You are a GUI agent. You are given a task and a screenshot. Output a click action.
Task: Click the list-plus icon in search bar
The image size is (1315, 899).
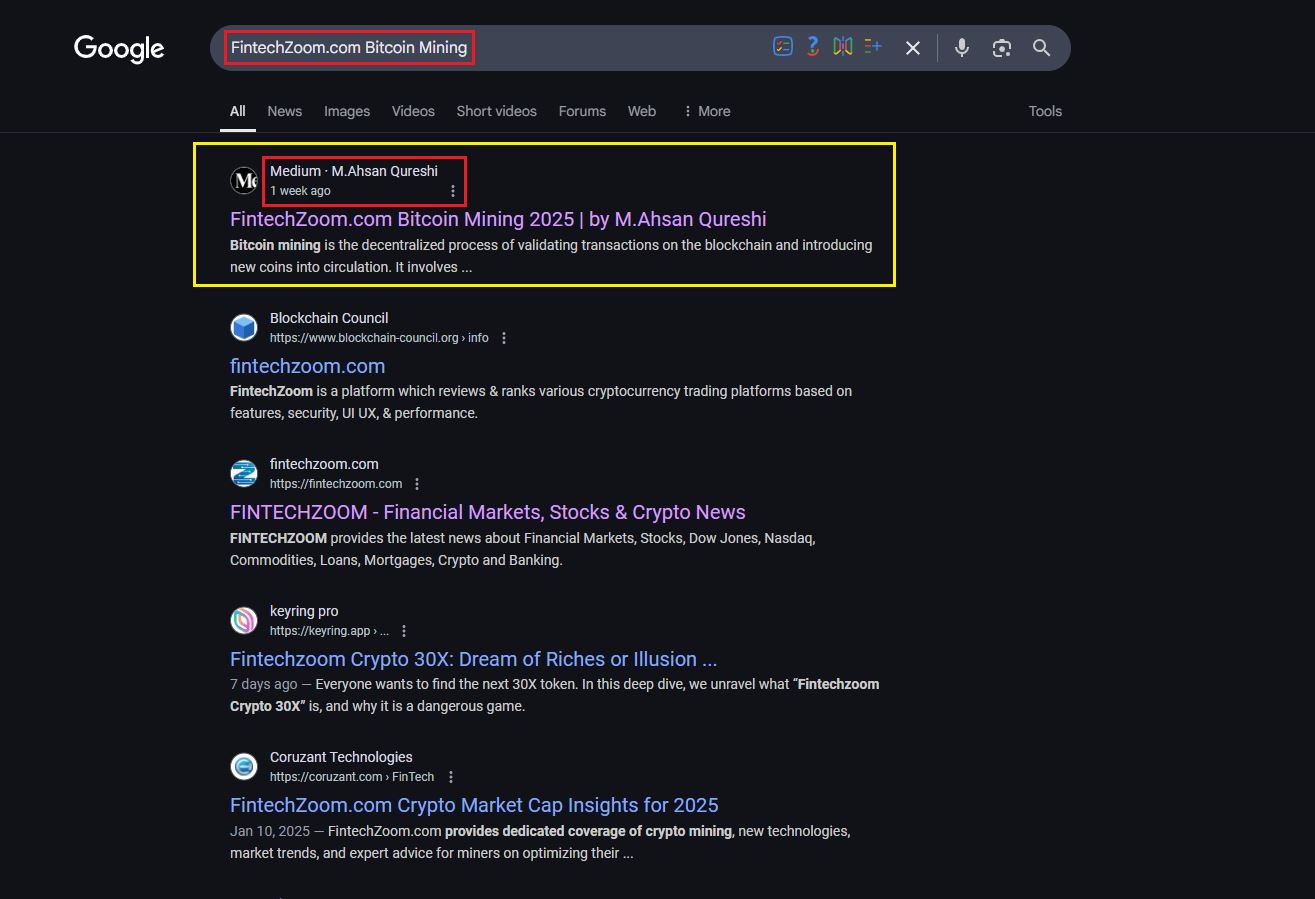(873, 47)
